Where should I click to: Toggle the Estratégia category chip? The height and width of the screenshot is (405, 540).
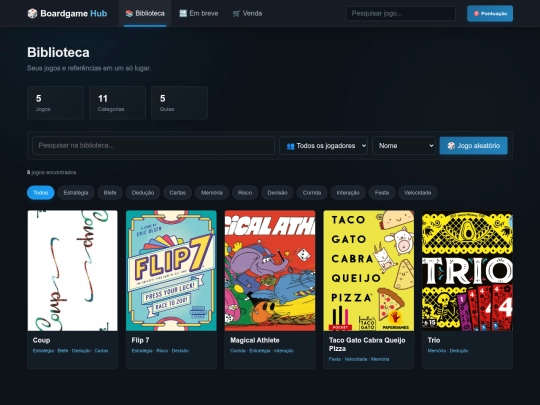pyautogui.click(x=76, y=193)
